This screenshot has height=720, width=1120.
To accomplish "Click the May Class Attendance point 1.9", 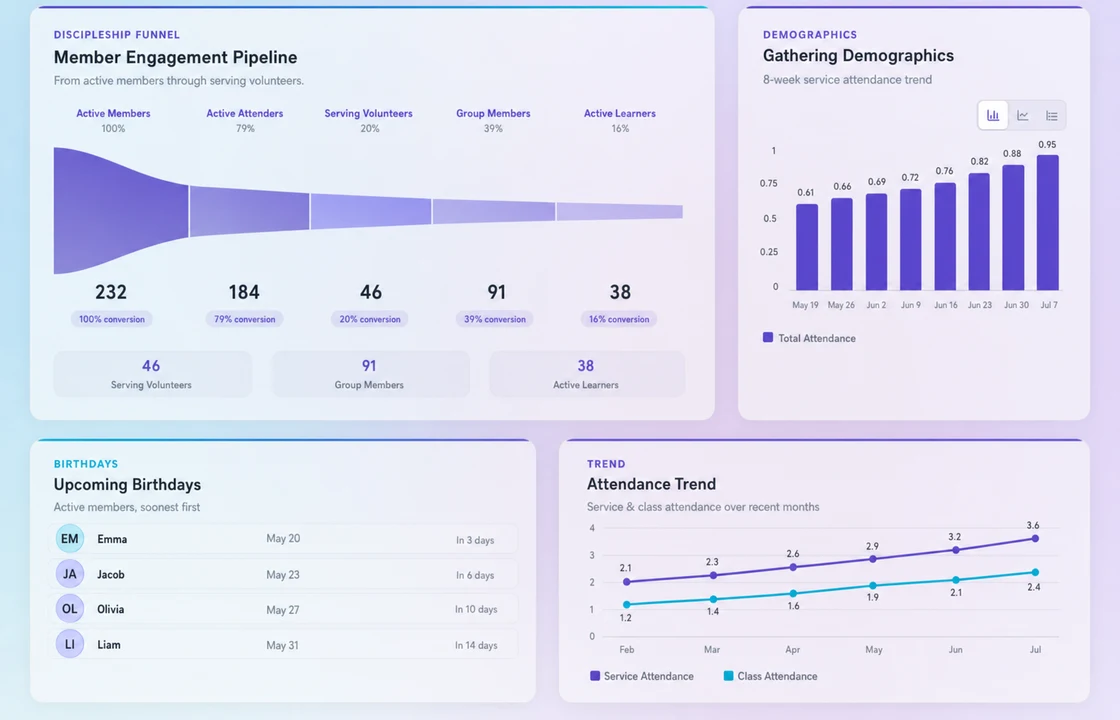I will pos(873,586).
